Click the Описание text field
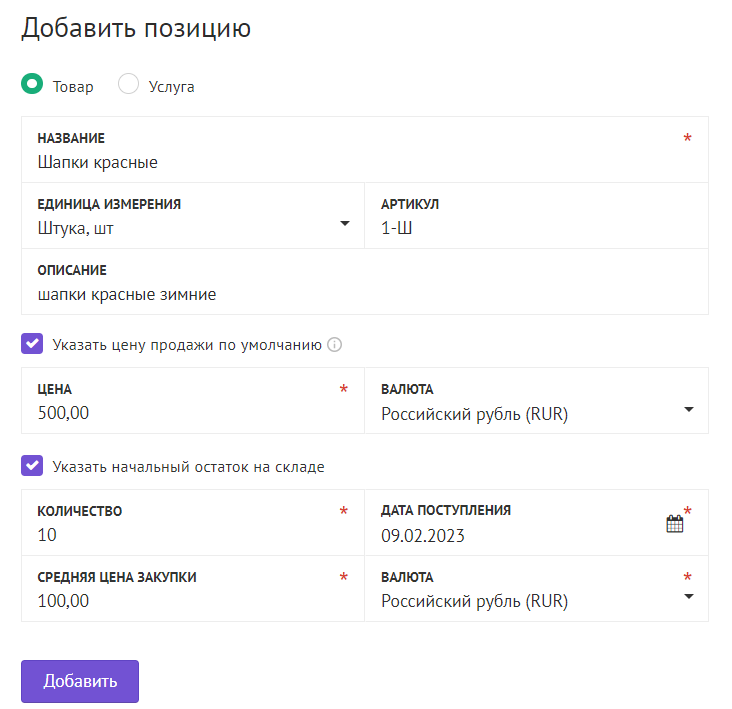 click(x=365, y=281)
